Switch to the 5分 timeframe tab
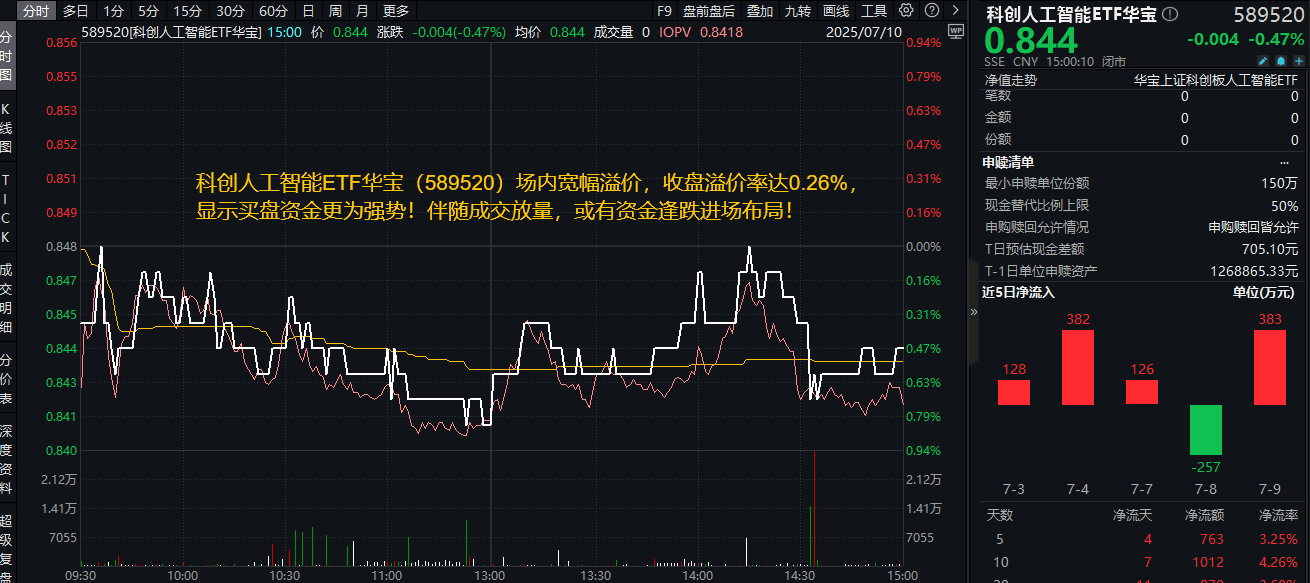 [x=148, y=11]
